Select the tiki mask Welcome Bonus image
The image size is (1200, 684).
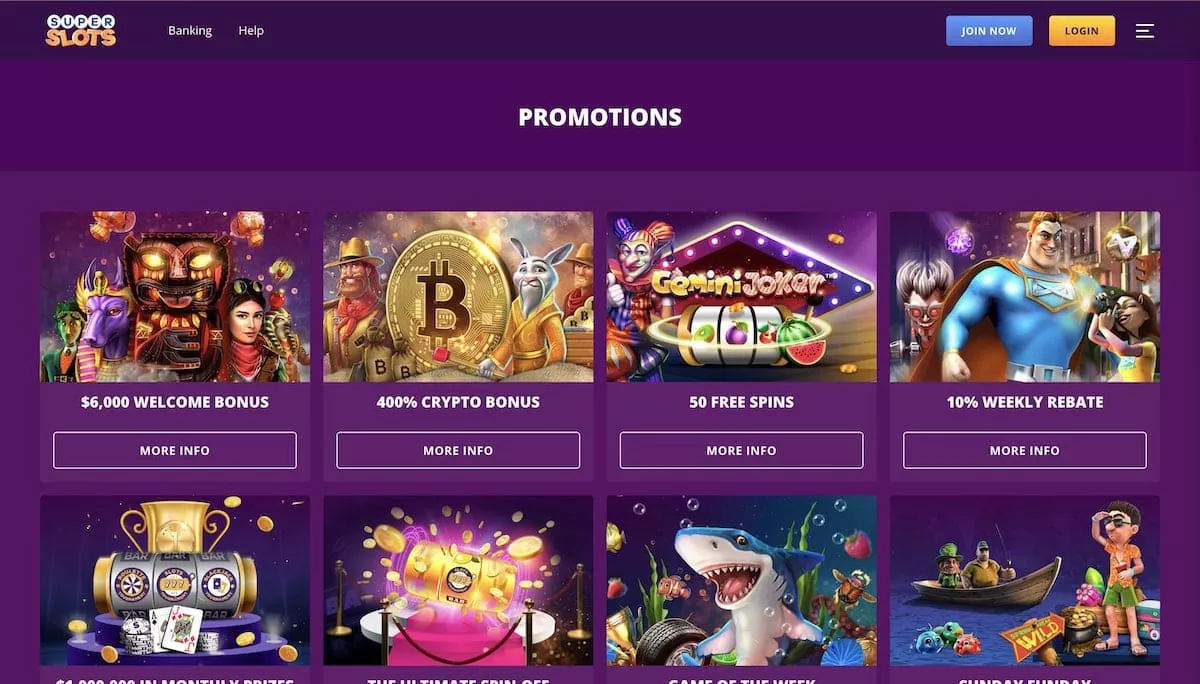[x=175, y=296]
